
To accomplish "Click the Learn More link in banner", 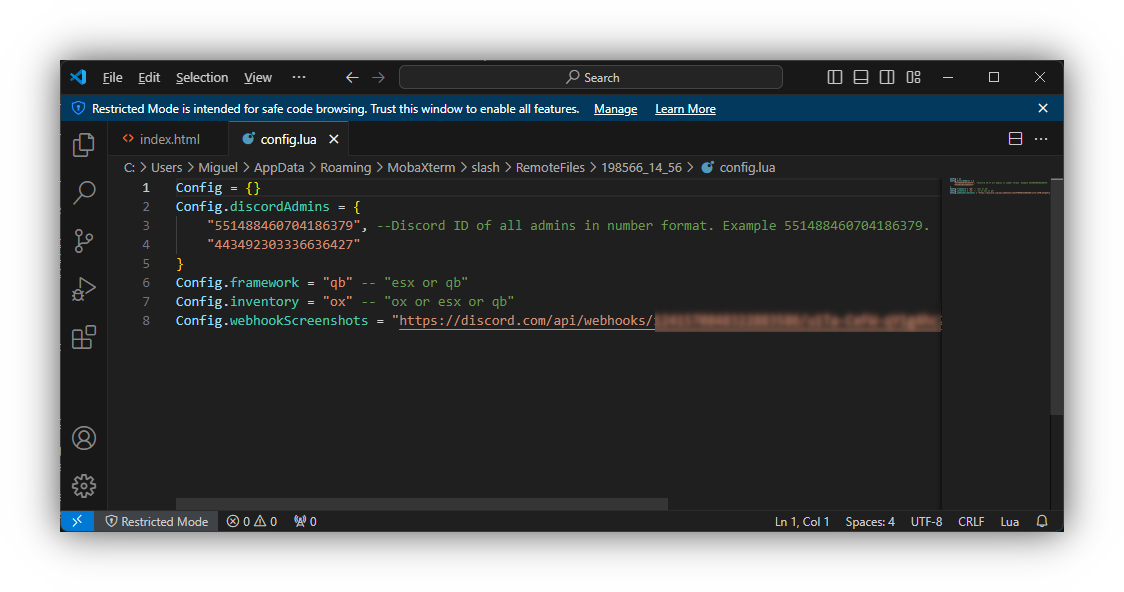I will (685, 109).
